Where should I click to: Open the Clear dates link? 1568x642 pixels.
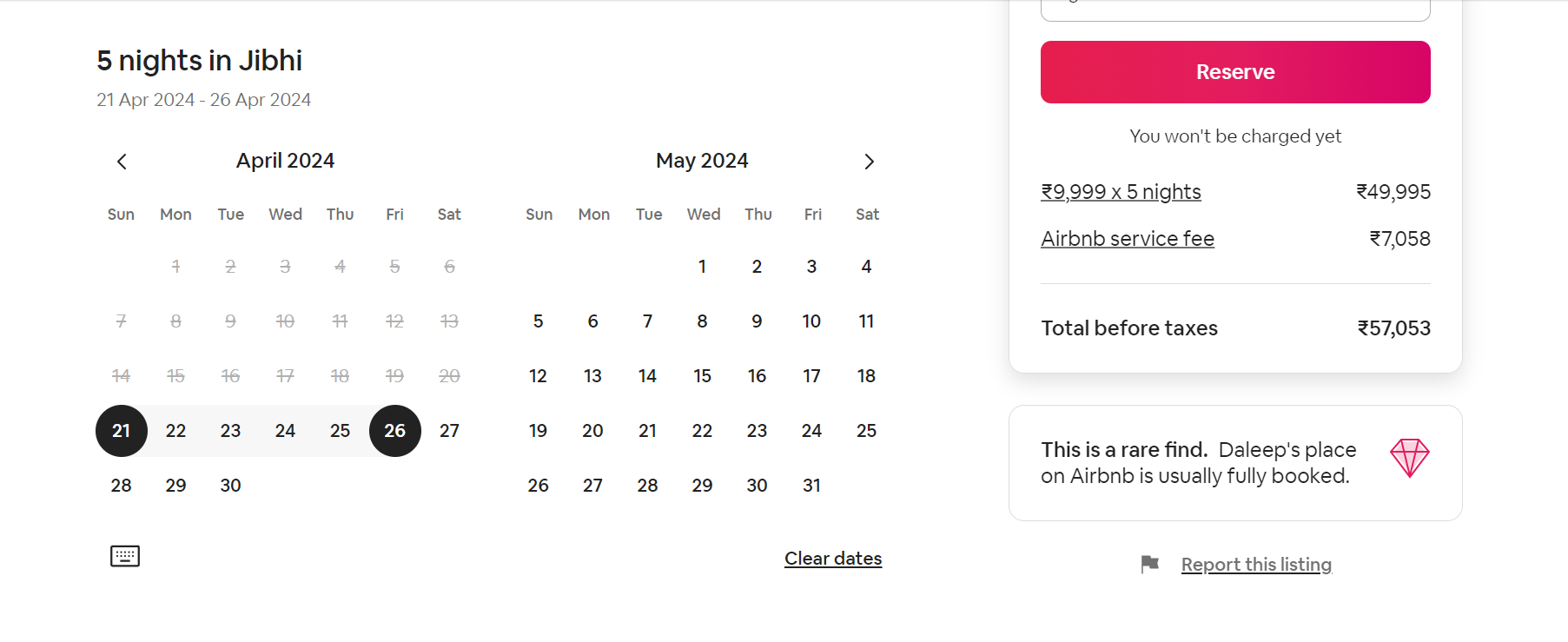832,558
